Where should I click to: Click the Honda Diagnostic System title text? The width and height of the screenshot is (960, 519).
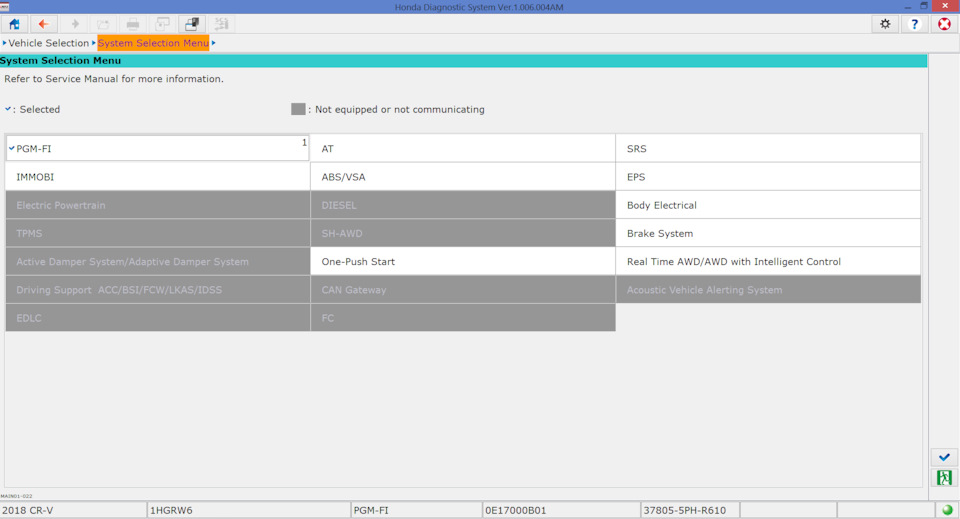[479, 7]
